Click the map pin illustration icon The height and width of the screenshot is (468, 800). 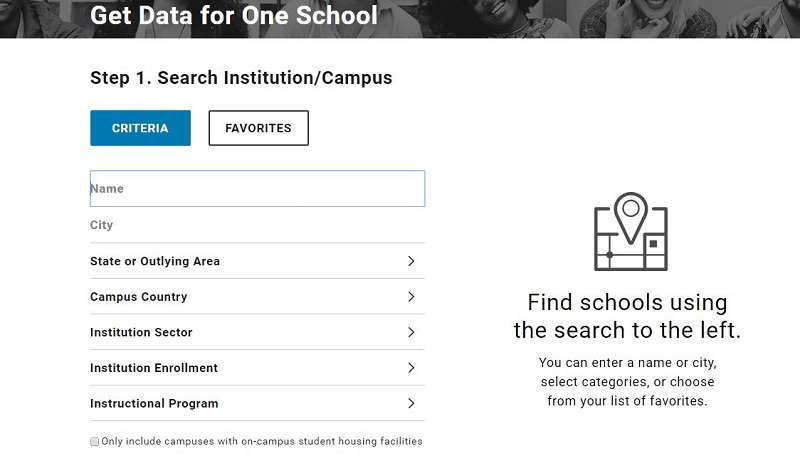[630, 232]
